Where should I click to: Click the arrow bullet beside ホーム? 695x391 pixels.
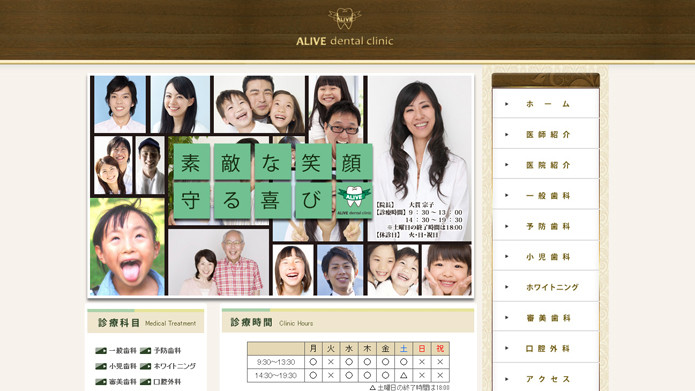tap(507, 104)
